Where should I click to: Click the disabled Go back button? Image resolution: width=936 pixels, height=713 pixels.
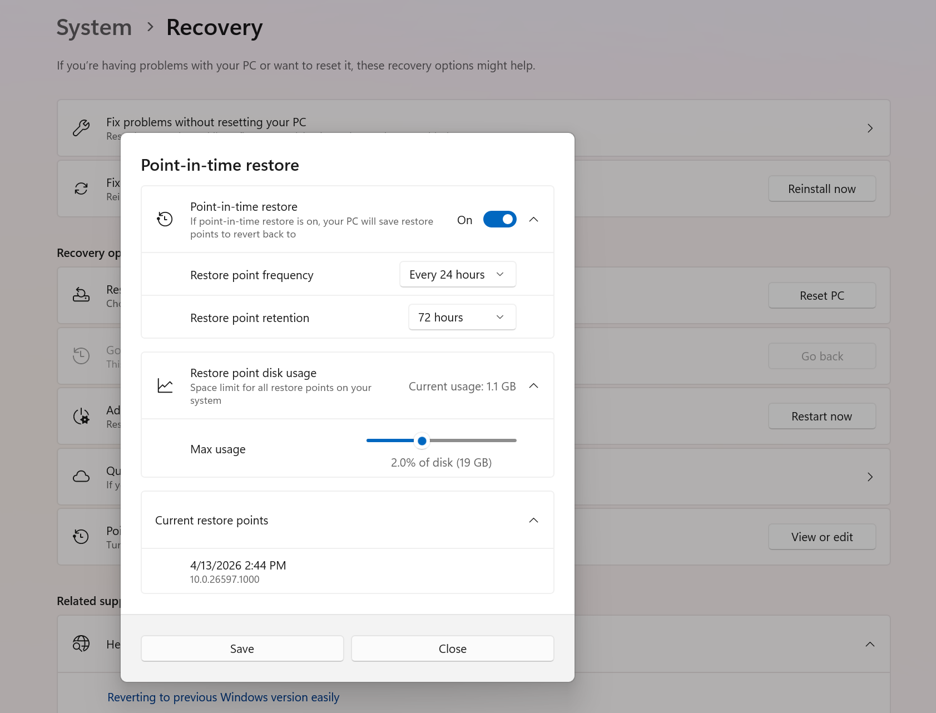[x=821, y=356]
